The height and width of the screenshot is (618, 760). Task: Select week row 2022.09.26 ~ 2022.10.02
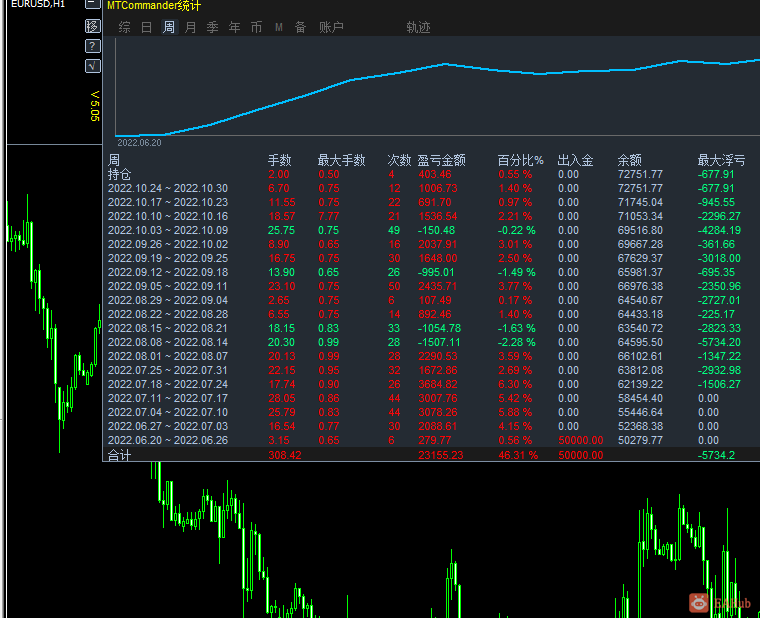168,244
